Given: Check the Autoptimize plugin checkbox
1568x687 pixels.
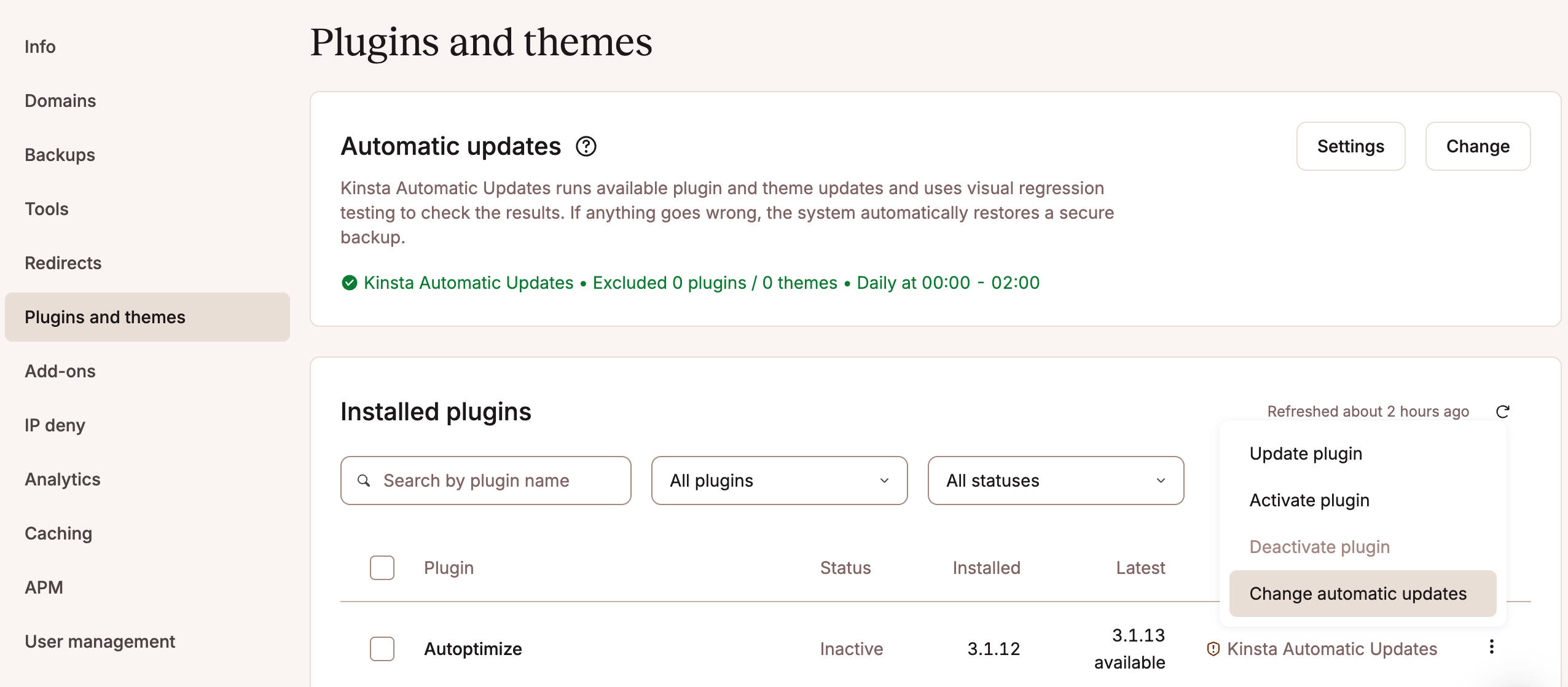Looking at the screenshot, I should pos(382,649).
